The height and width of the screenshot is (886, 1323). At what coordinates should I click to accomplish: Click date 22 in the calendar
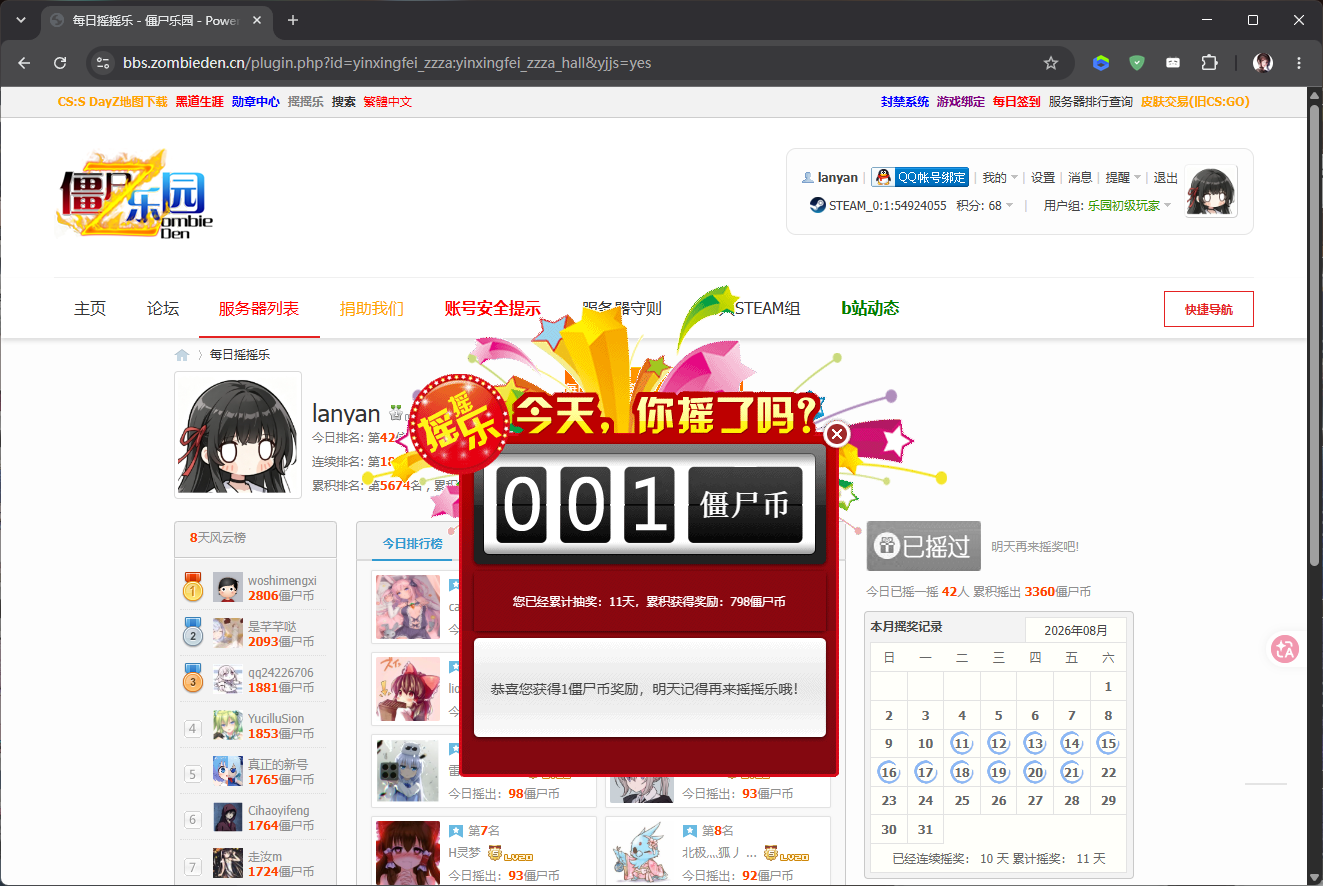1108,772
